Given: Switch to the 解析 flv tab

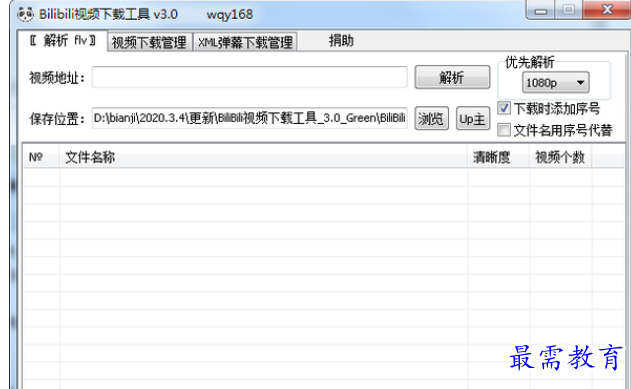Looking at the screenshot, I should [63, 41].
